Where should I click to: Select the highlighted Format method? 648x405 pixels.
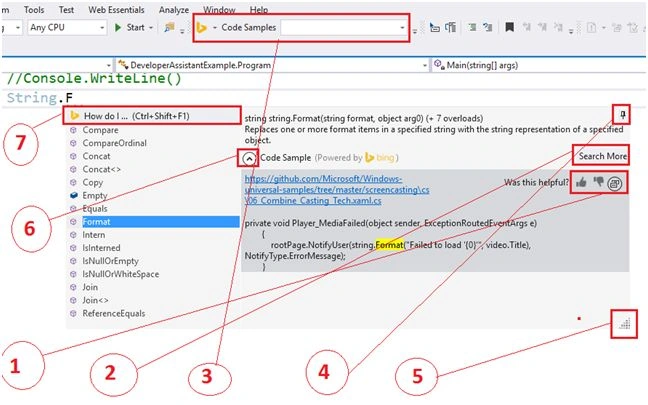161,222
